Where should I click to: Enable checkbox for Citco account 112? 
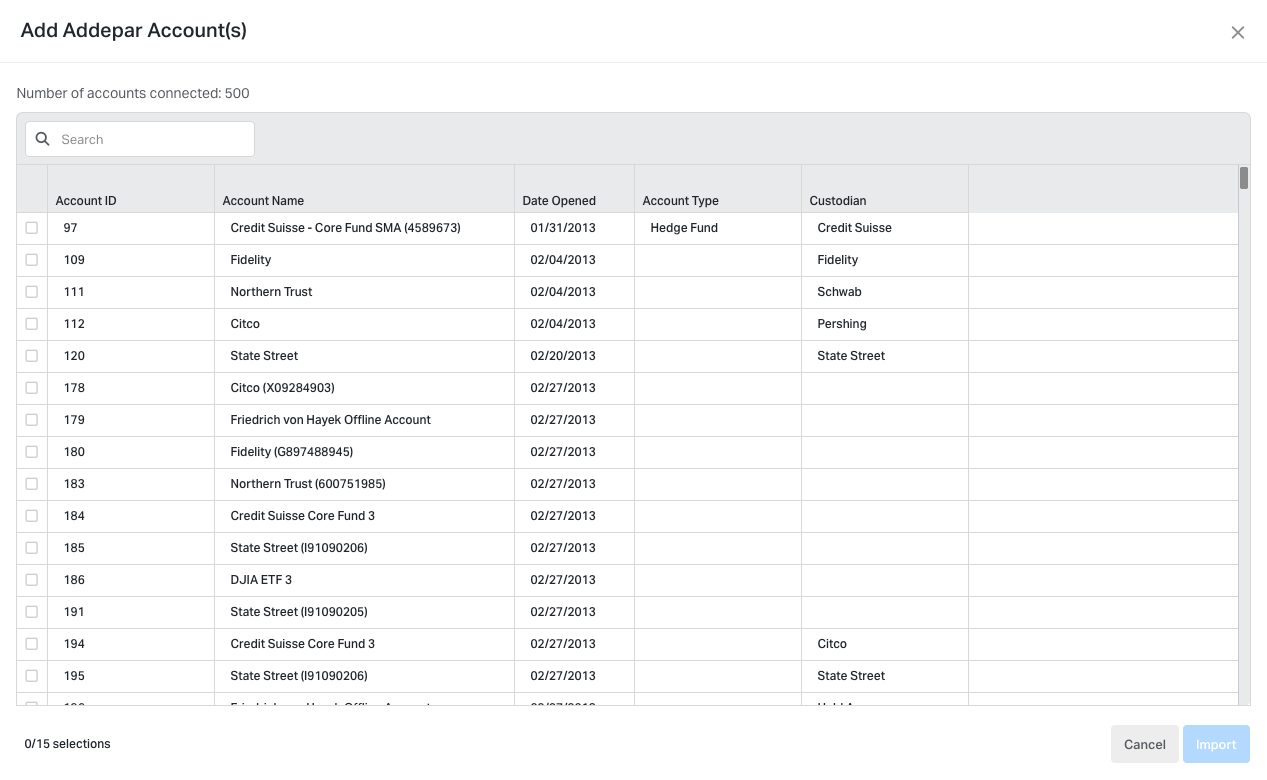click(32, 324)
